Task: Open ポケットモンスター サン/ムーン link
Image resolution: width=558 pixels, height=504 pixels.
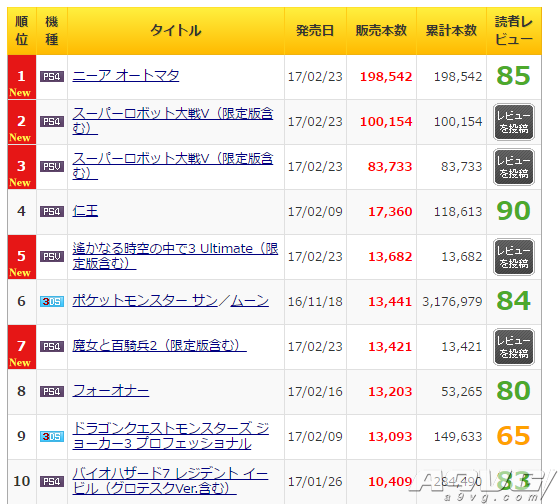Action: click(170, 301)
